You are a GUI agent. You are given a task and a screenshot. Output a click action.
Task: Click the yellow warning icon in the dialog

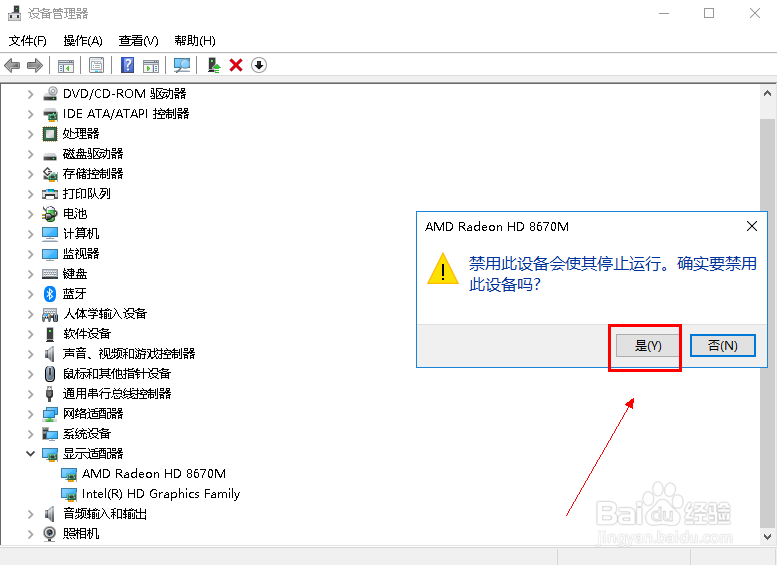coord(443,269)
